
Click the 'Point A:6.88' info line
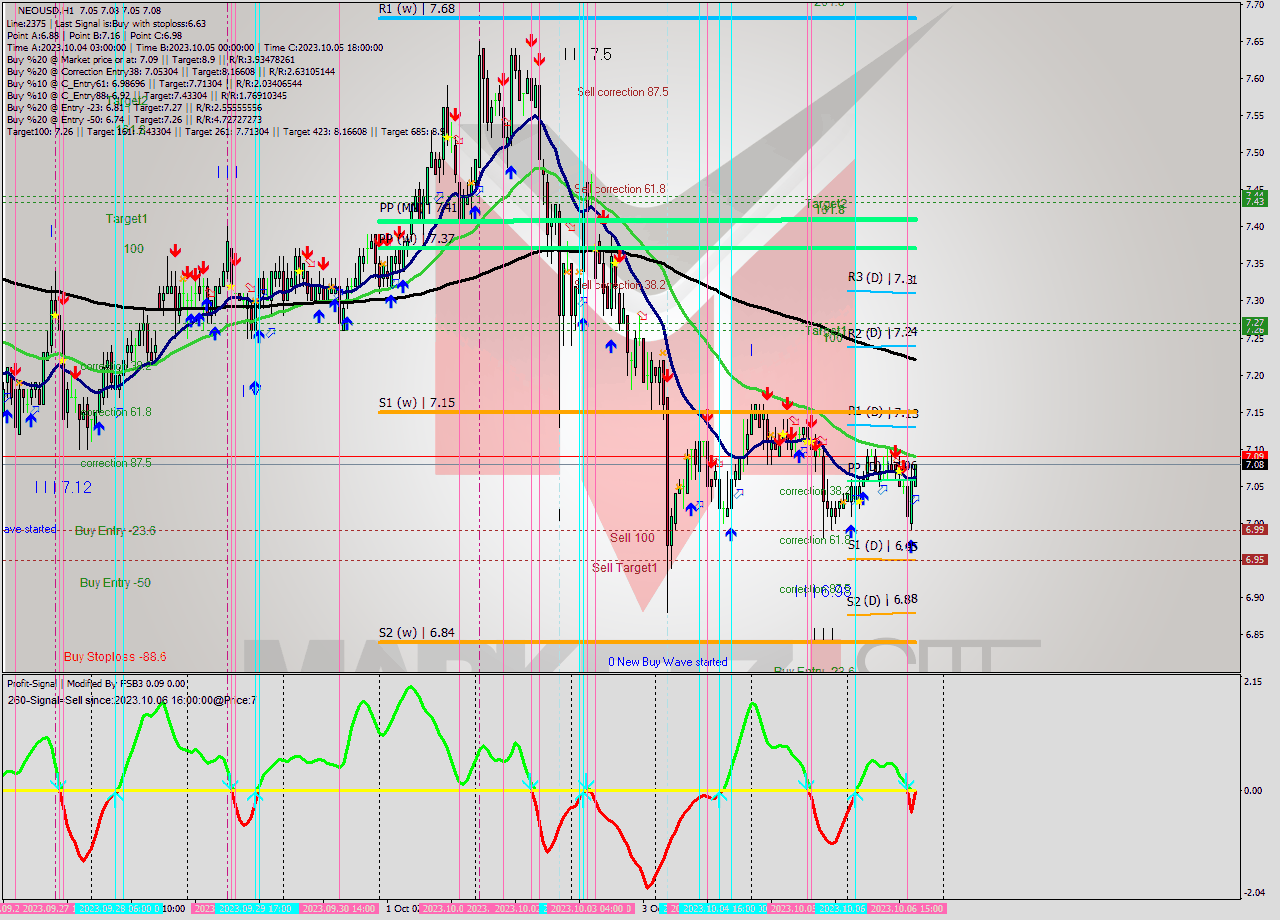click(x=32, y=35)
